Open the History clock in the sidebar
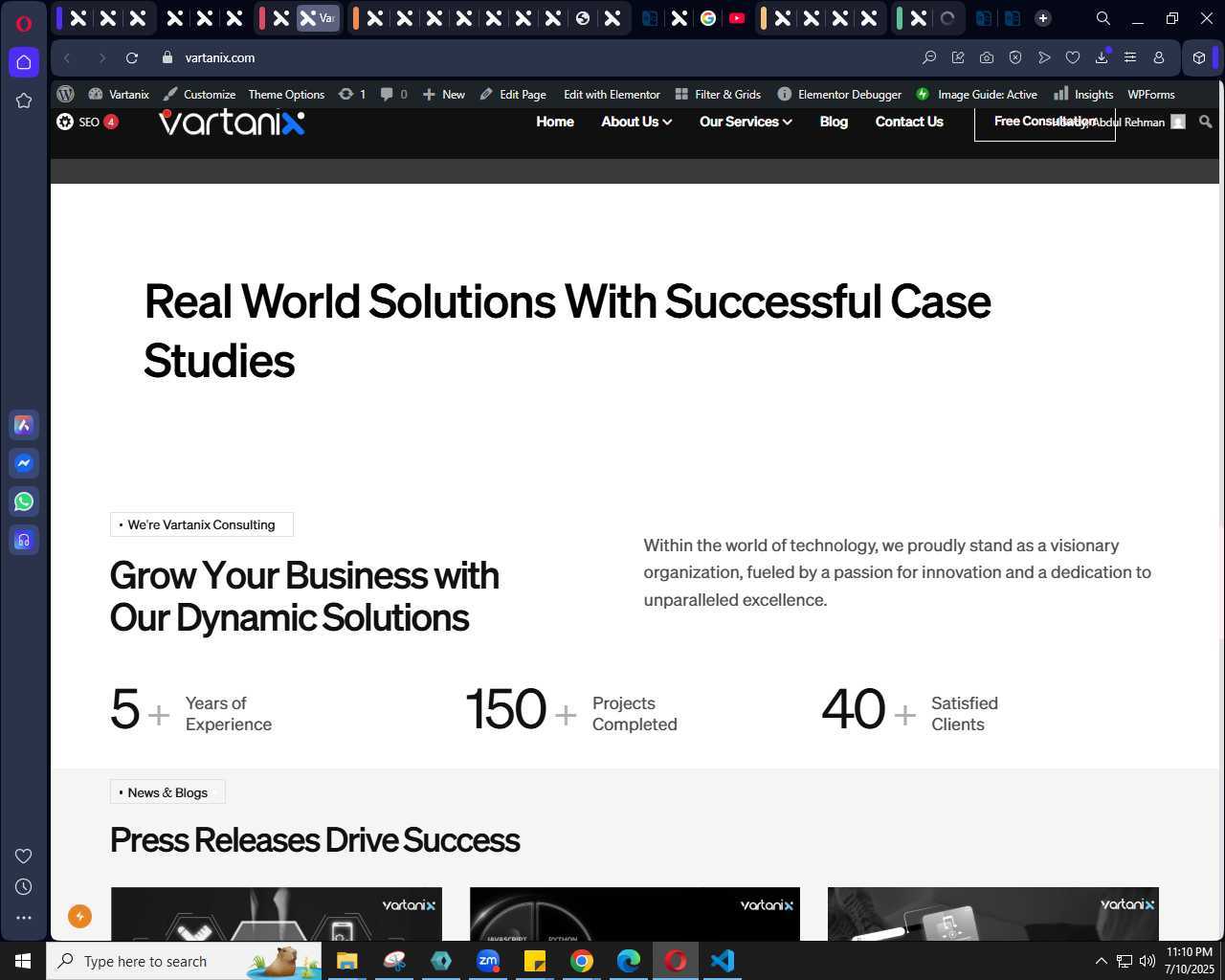Image resolution: width=1225 pixels, height=980 pixels. [x=24, y=887]
